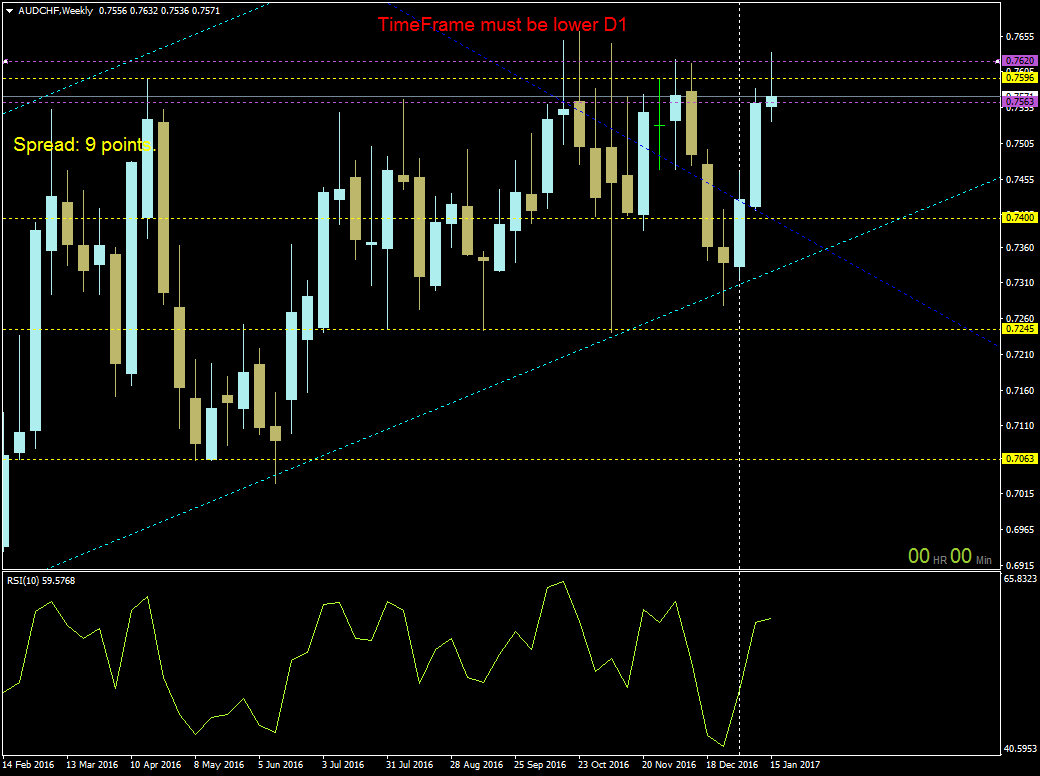The height and width of the screenshot is (776, 1040).
Task: Click the yellow 0.7400 price label
Action: pos(1020,218)
